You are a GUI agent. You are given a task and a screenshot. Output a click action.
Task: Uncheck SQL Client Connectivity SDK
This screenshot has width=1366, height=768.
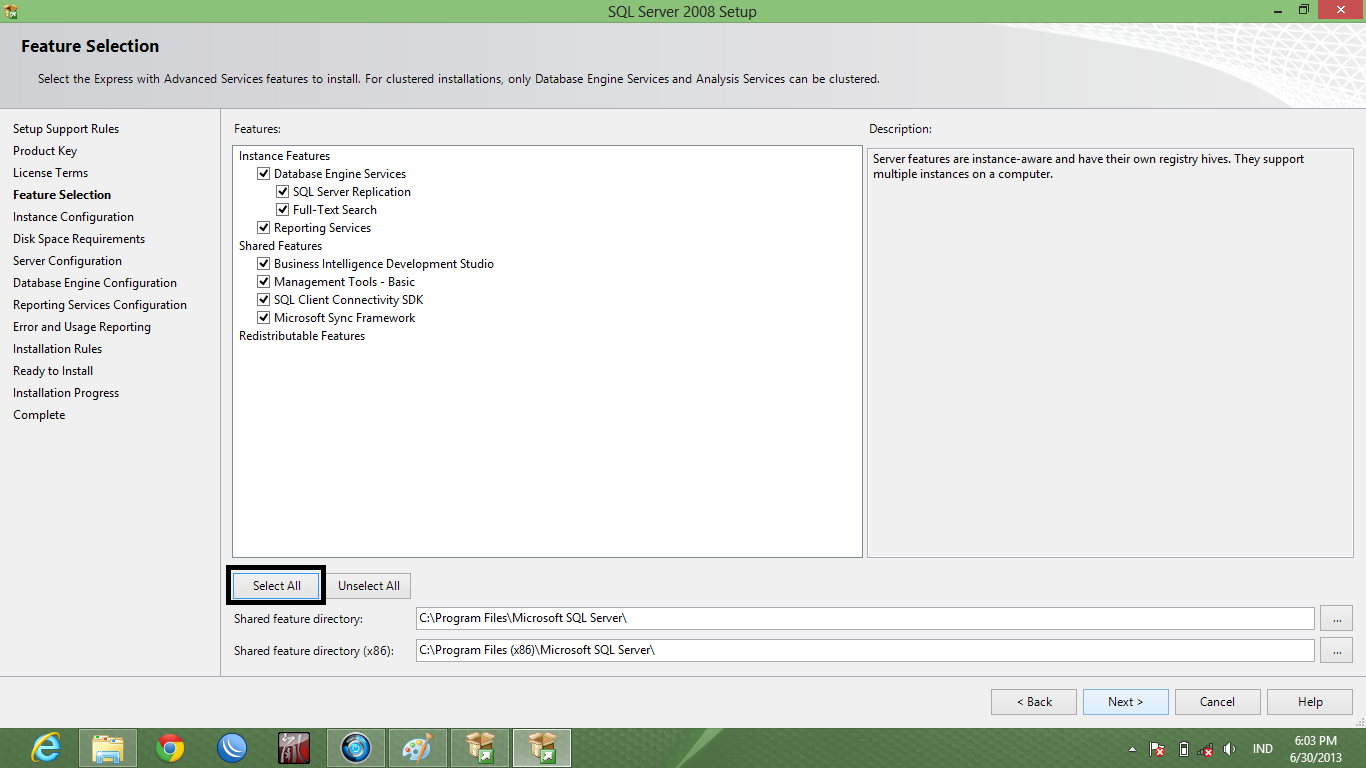click(264, 300)
